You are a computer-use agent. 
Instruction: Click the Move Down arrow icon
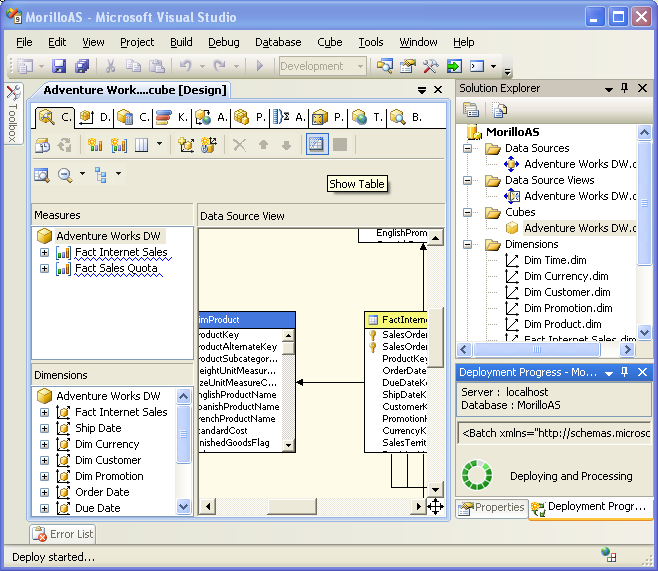(x=286, y=145)
